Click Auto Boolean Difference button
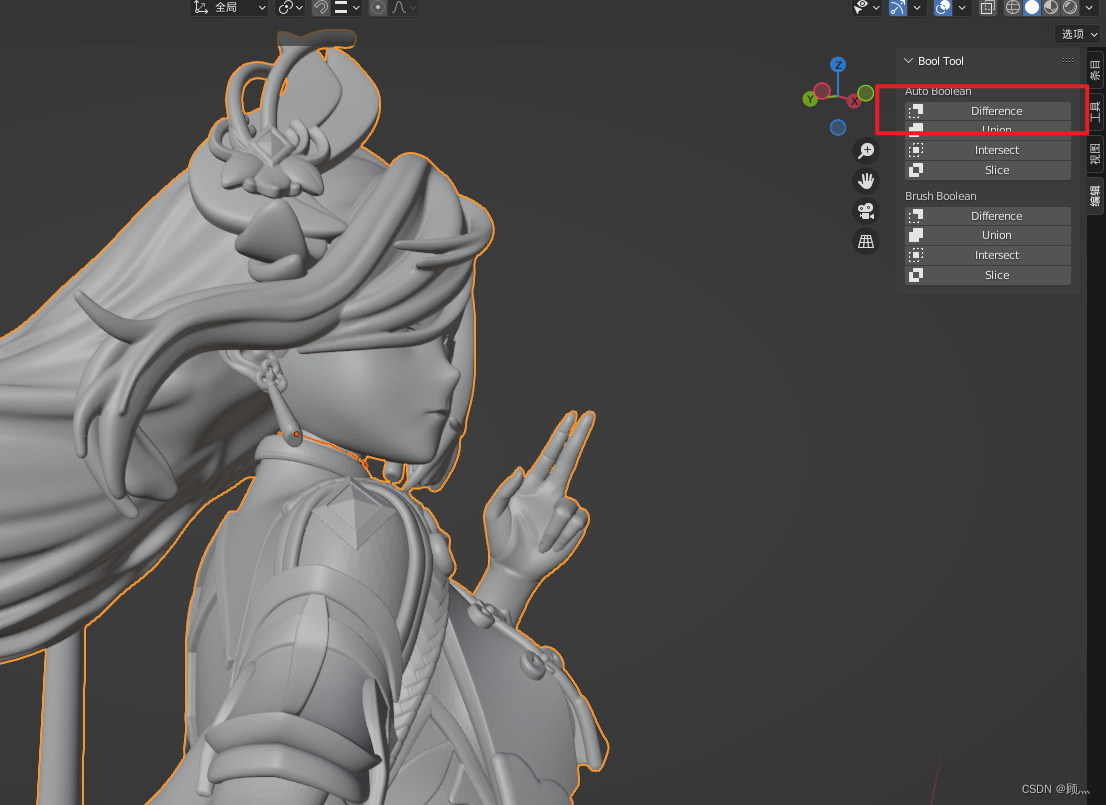1106x805 pixels. [x=988, y=111]
